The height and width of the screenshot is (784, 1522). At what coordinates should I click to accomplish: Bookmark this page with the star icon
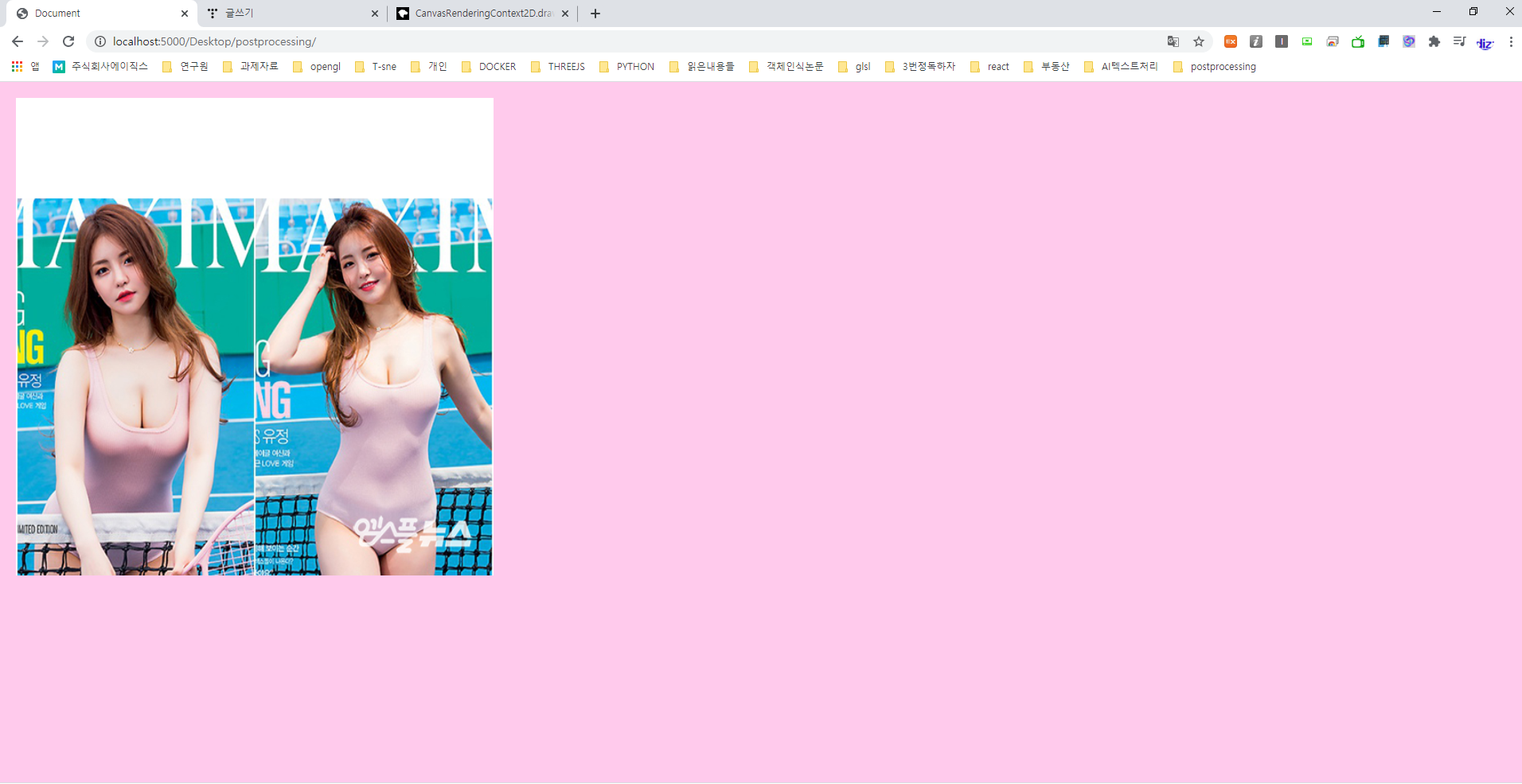[x=1199, y=41]
